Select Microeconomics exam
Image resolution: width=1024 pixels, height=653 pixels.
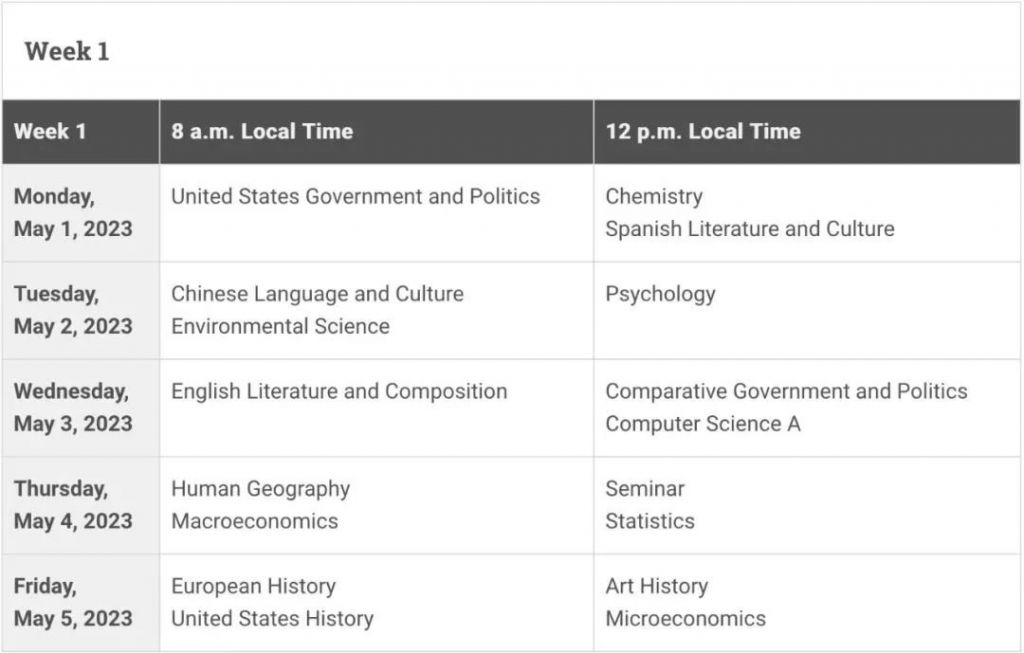pos(685,618)
